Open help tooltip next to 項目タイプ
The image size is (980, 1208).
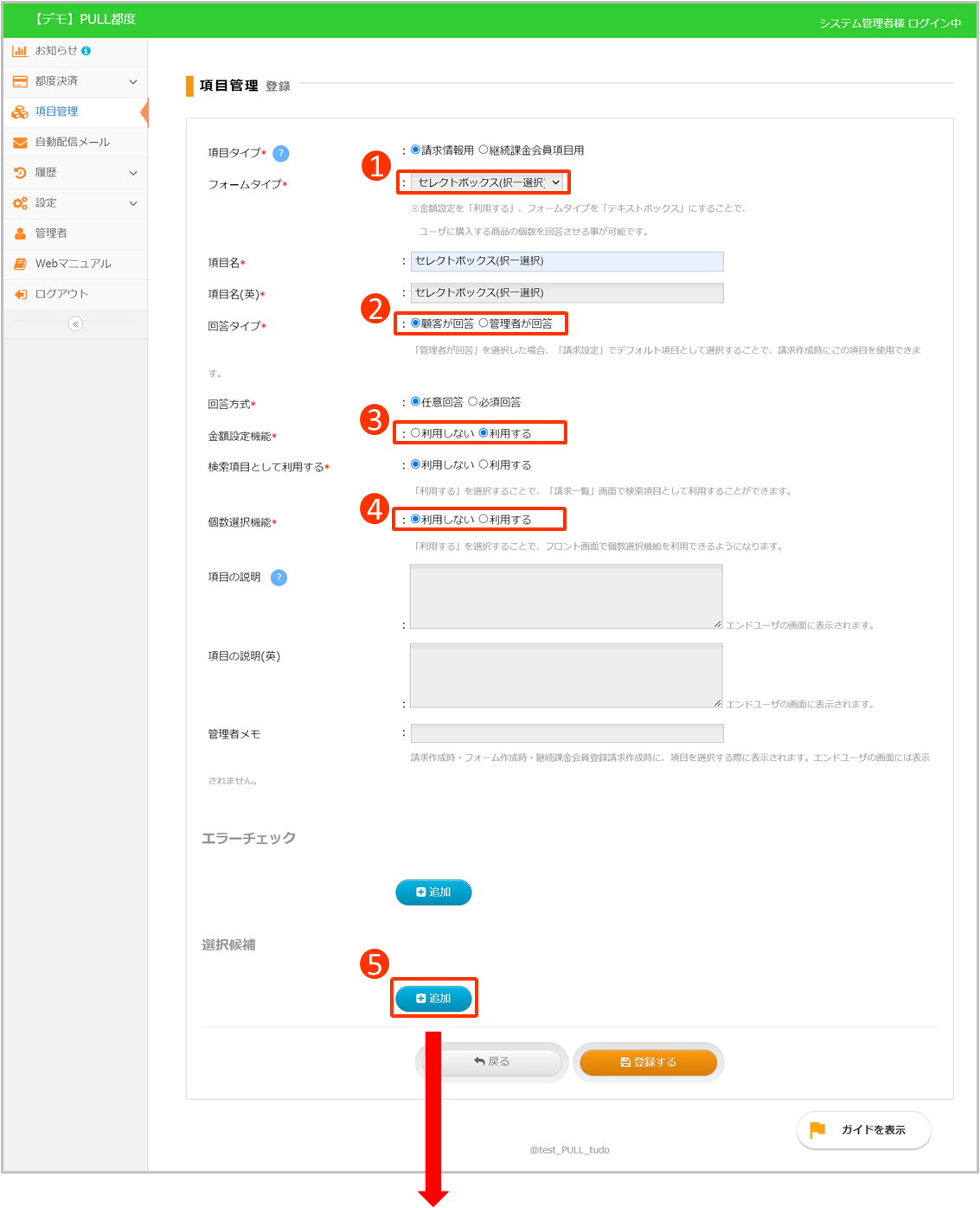(x=280, y=153)
